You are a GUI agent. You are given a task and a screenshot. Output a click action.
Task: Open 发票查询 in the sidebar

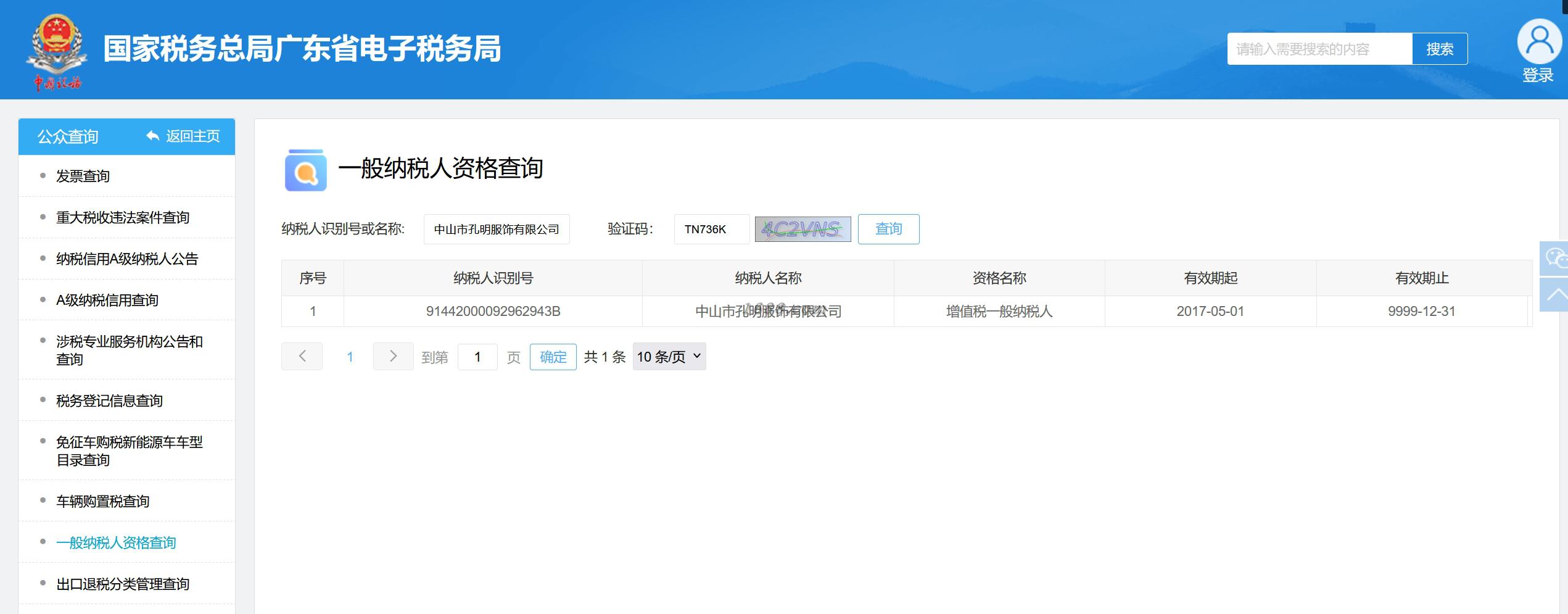(83, 176)
